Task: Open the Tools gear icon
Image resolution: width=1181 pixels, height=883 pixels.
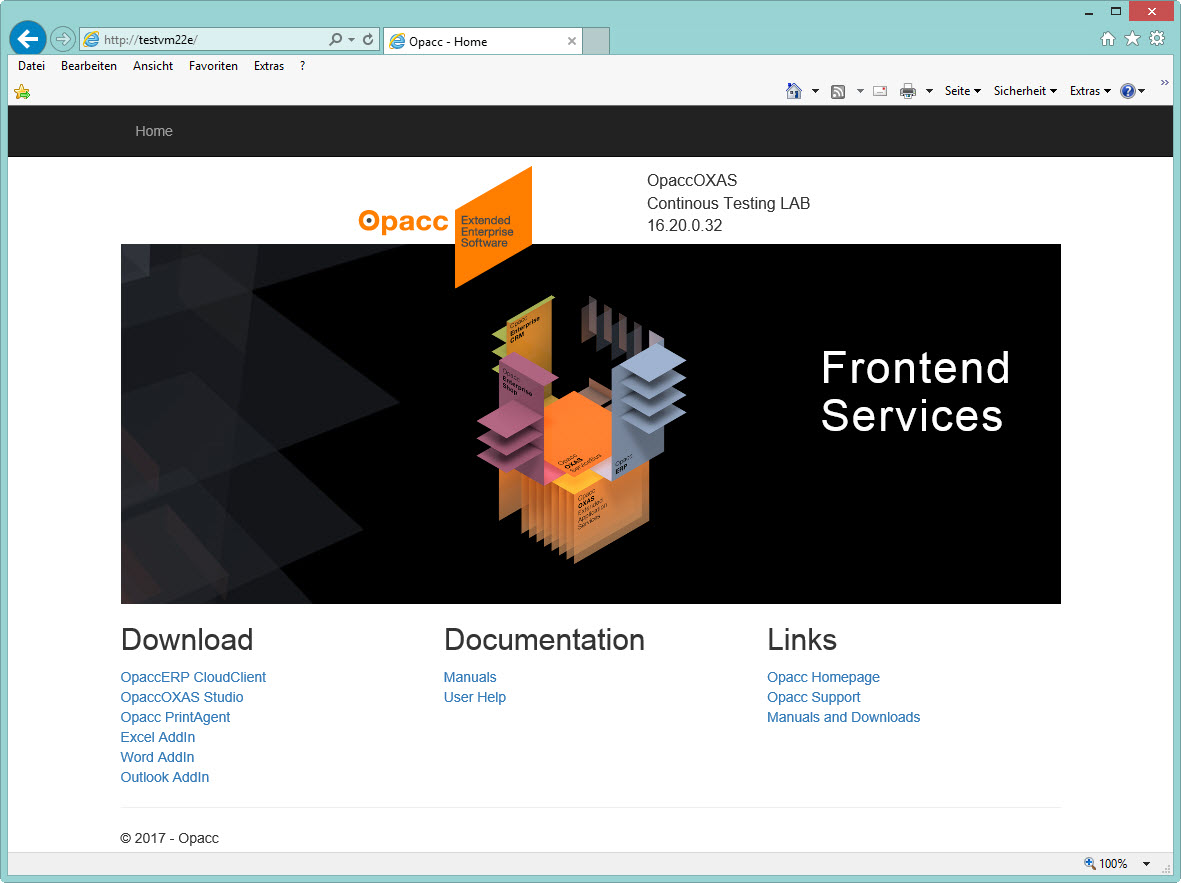Action: (x=1157, y=38)
